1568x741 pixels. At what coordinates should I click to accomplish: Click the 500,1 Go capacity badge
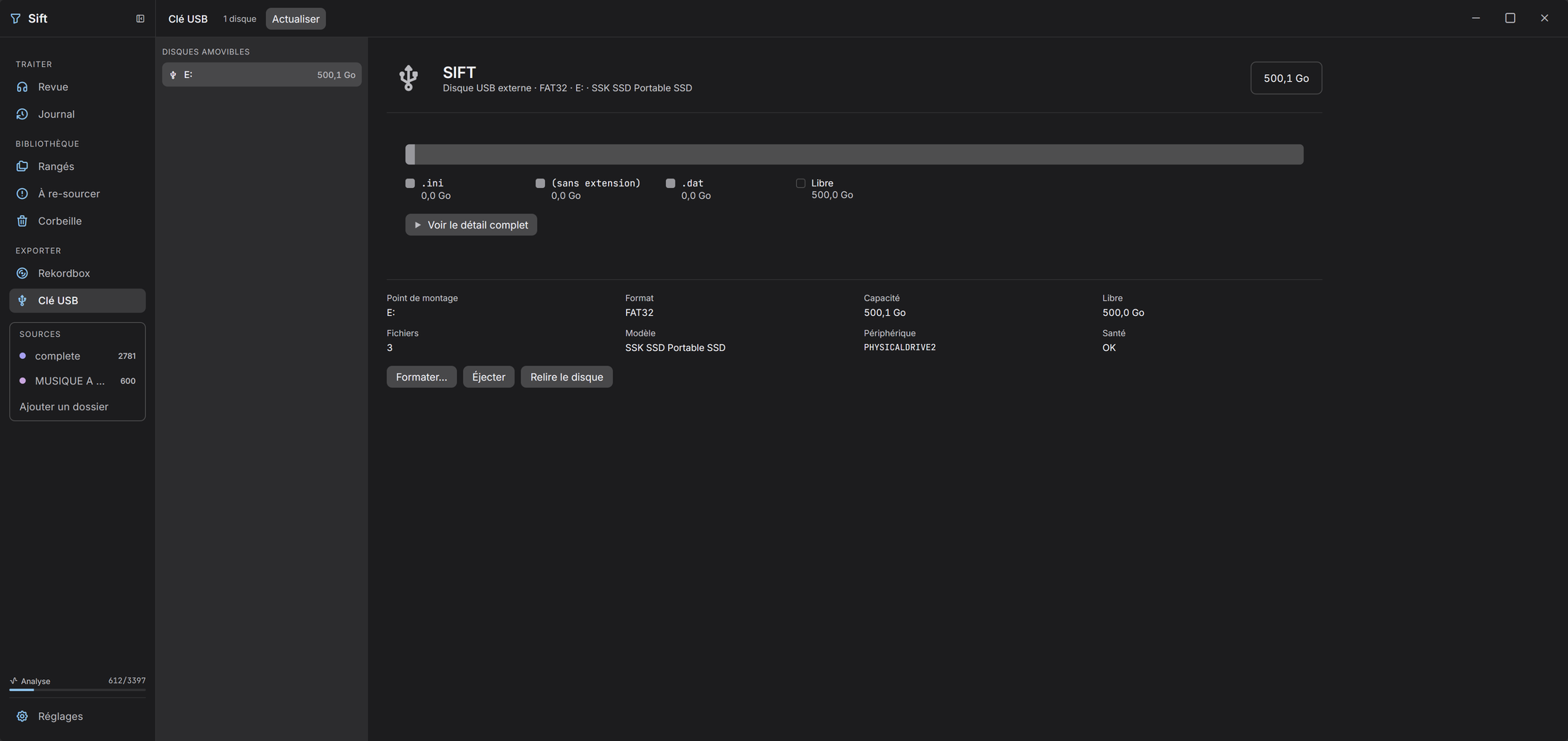point(1286,78)
